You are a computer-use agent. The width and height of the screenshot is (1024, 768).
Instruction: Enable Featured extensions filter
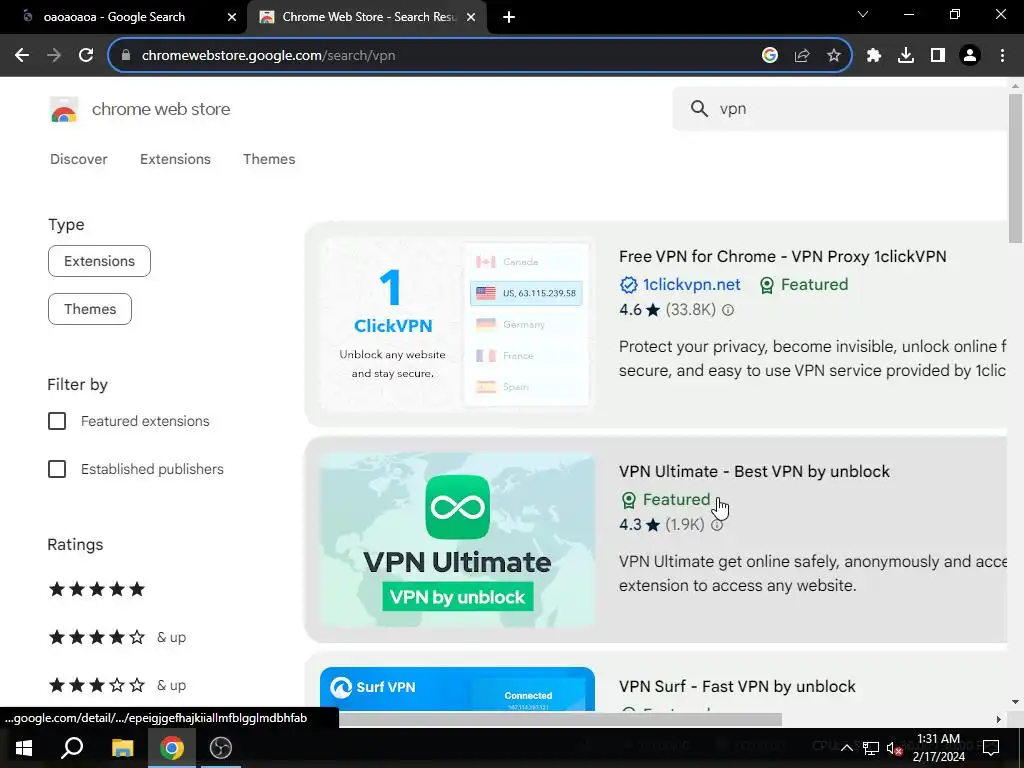point(57,421)
